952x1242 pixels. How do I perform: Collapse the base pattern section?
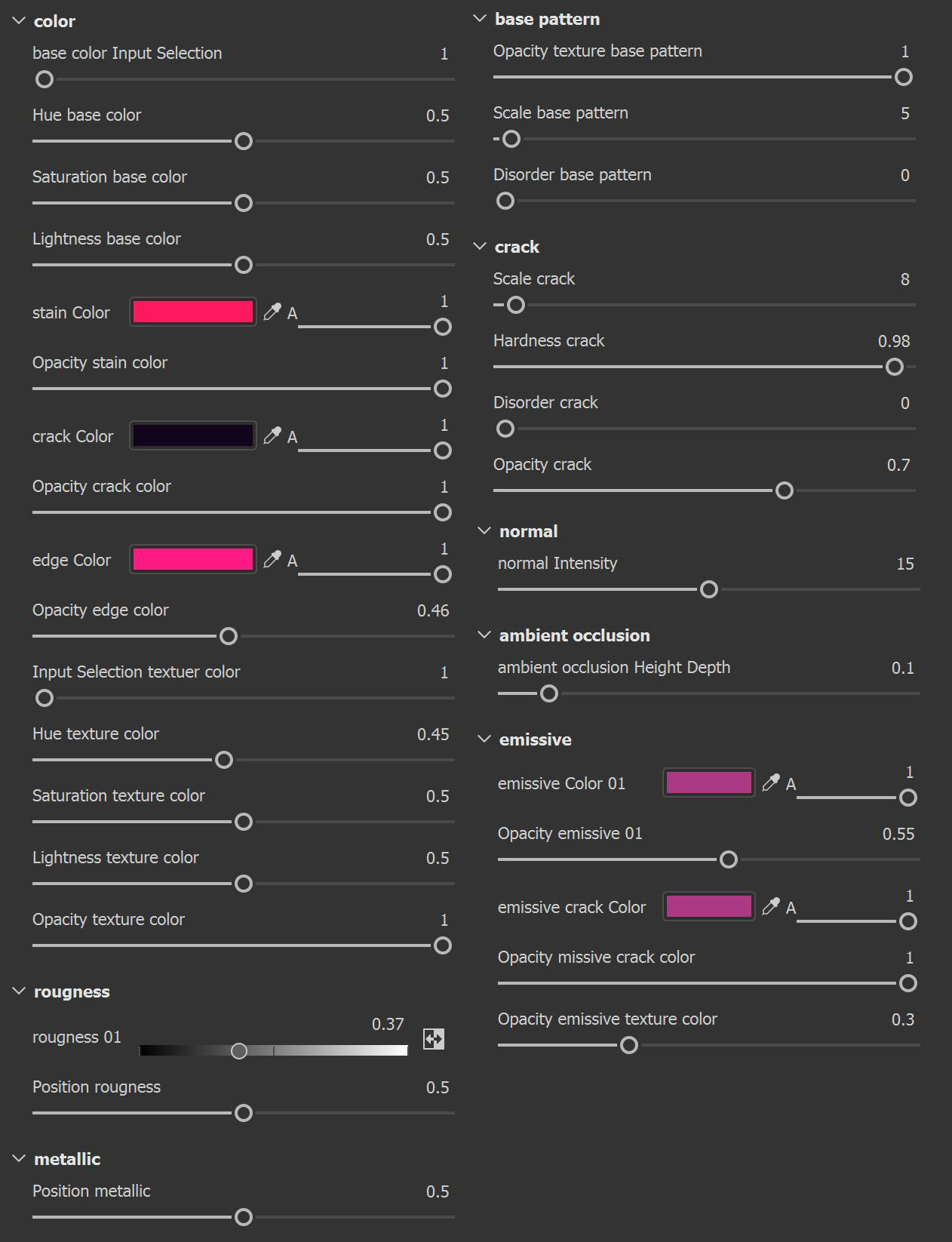tap(480, 19)
